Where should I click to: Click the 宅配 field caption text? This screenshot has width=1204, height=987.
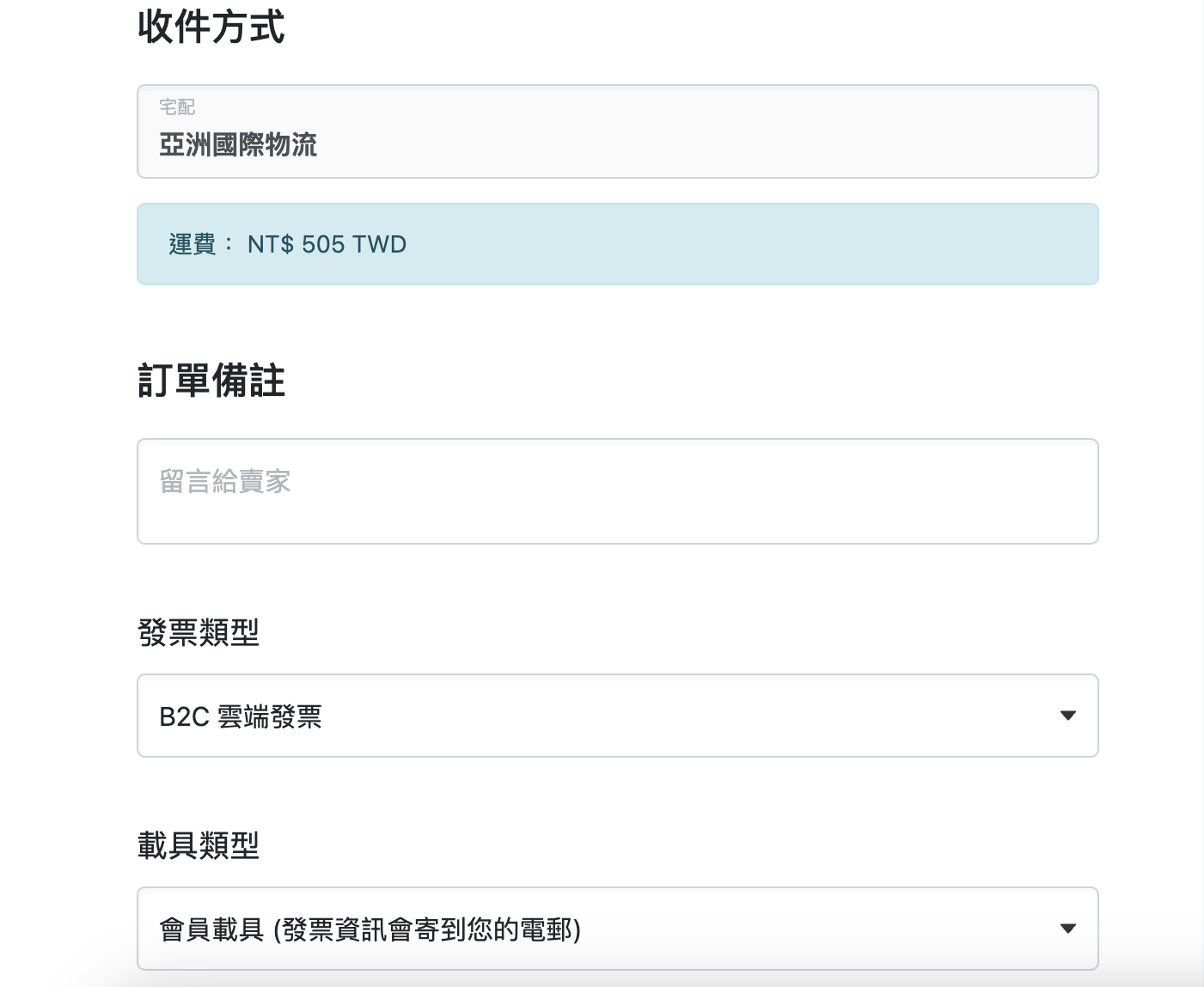[177, 107]
